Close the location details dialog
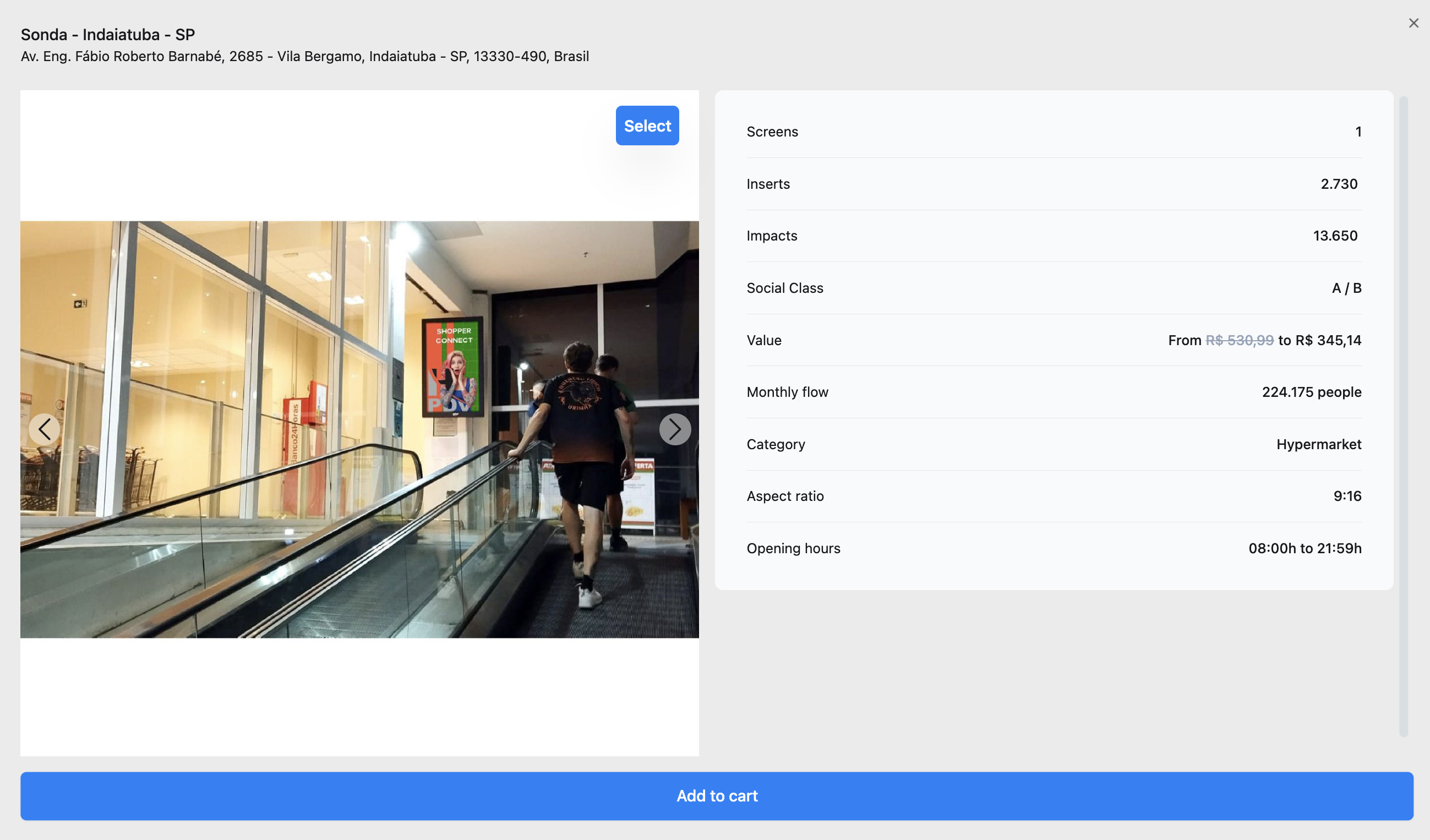Viewport: 1430px width, 840px height. pos(1413,23)
